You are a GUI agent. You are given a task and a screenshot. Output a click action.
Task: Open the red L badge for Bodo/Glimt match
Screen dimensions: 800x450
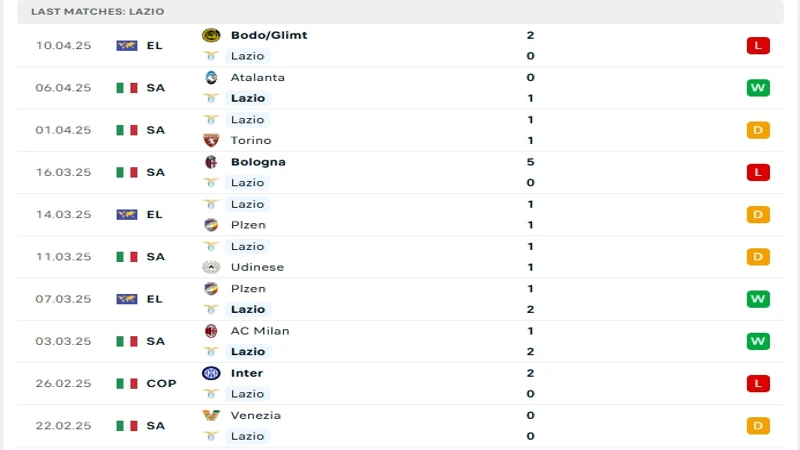758,45
